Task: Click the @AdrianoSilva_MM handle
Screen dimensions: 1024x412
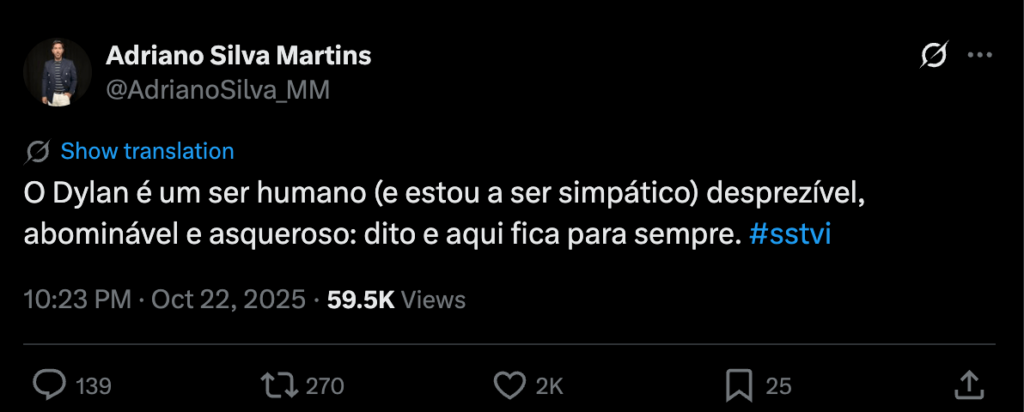Action: click(x=217, y=89)
